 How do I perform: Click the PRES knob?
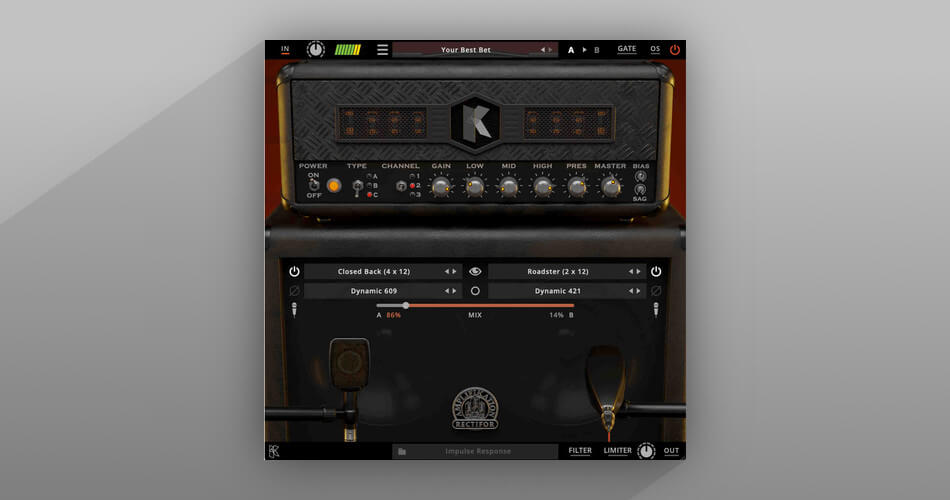[576, 186]
